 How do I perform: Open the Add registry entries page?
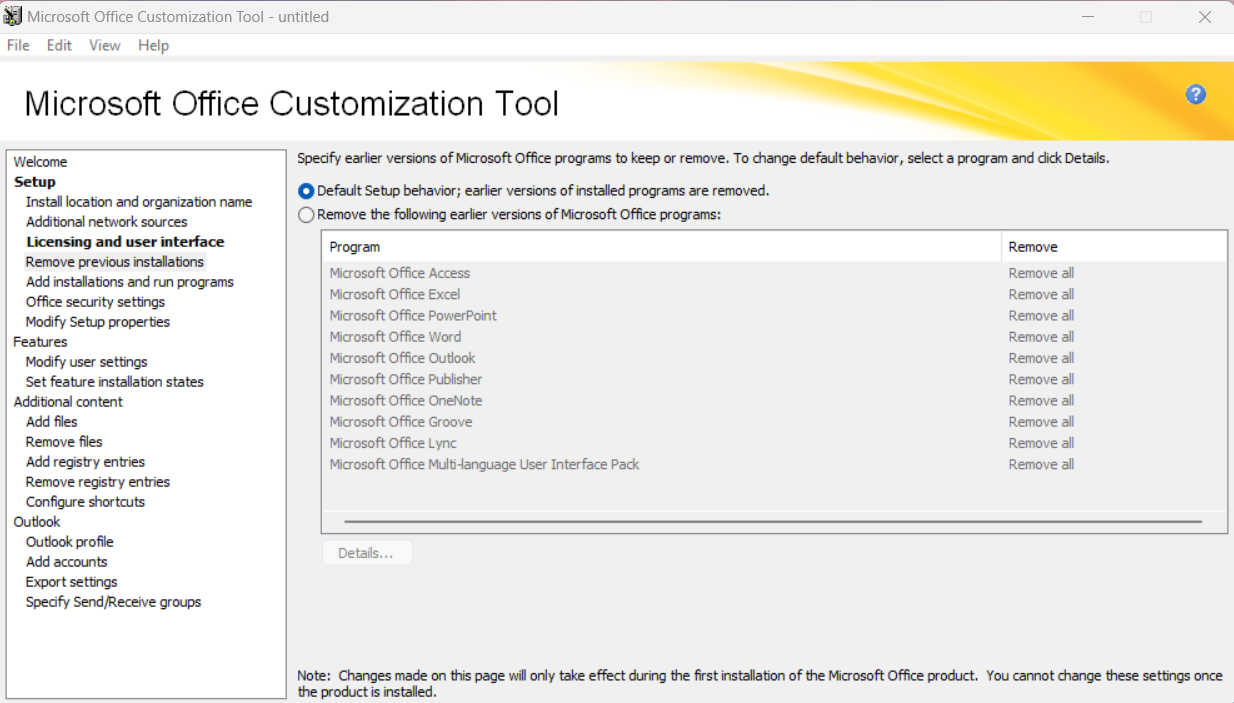(x=85, y=462)
